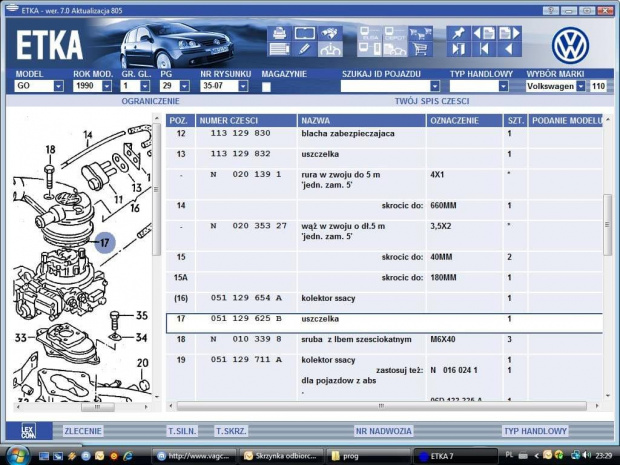Open Internet Explorer quick launch icon
620x465 pixels.
[x=128, y=456]
